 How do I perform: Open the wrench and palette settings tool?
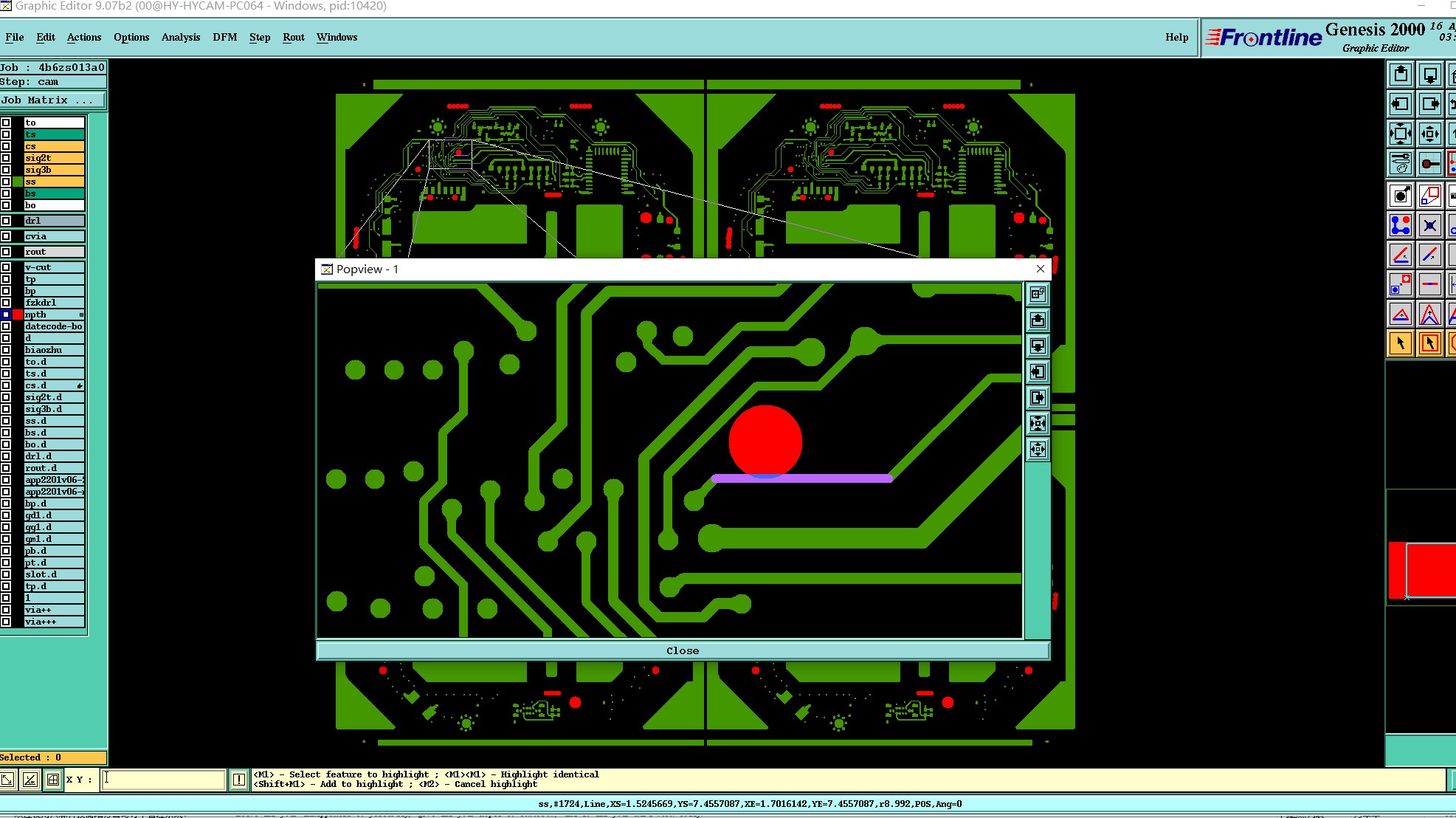1401,163
